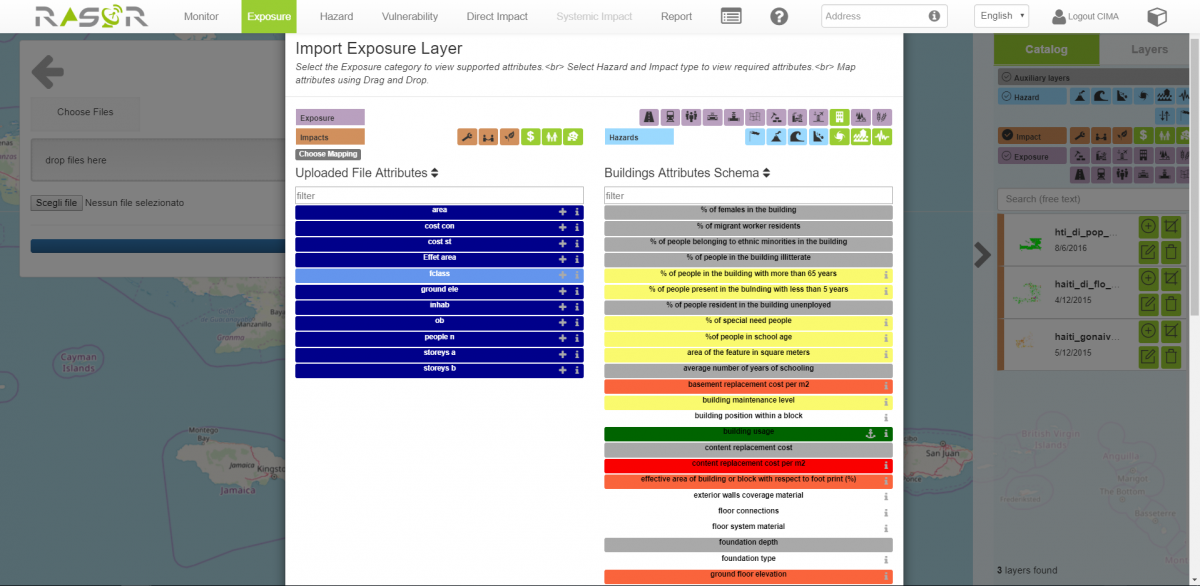This screenshot has width=1200, height=586.
Task: Select the landslide hazard icon in dialog
Action: point(819,137)
